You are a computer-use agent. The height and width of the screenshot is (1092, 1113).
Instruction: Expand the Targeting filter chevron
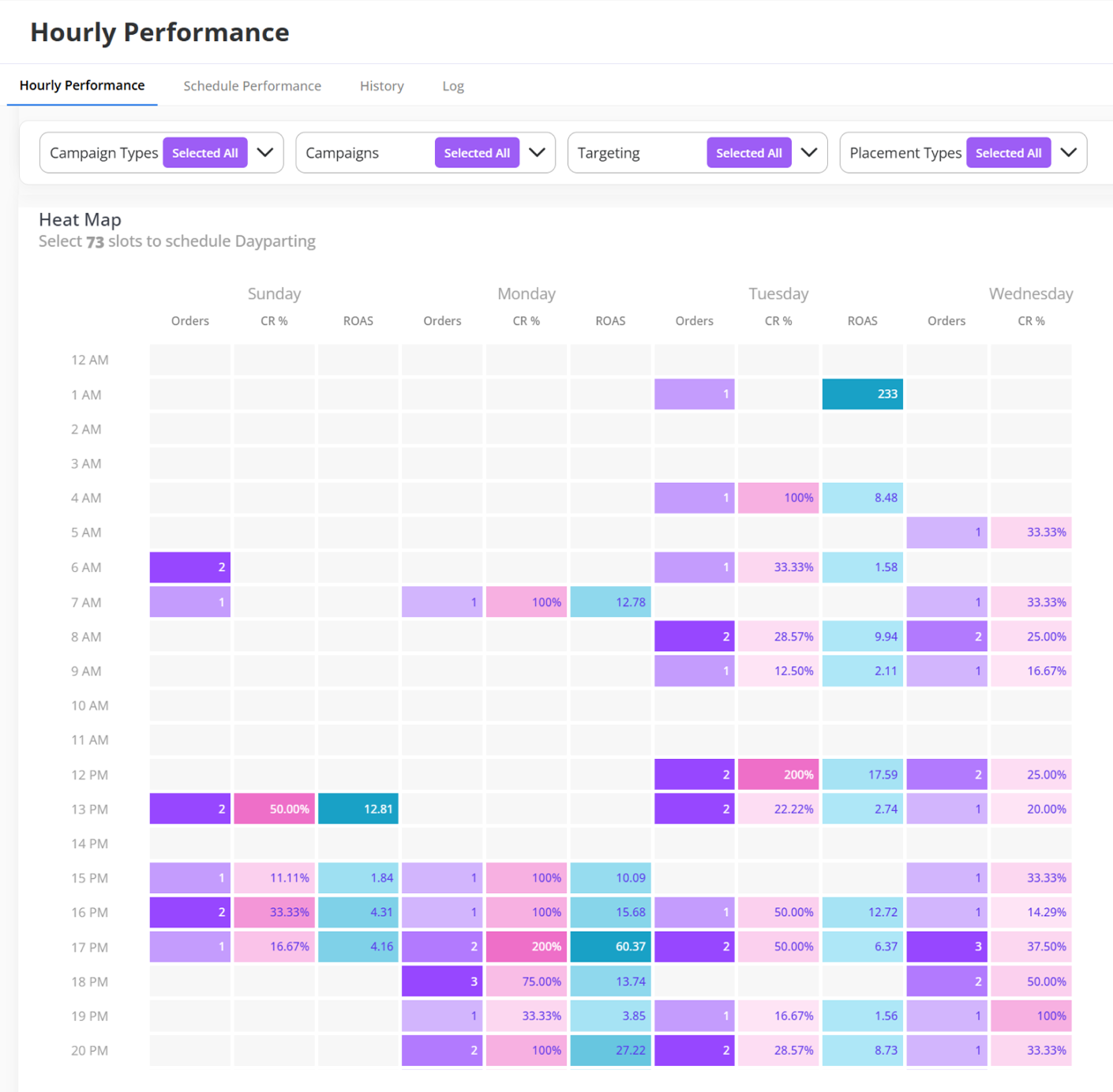tap(808, 152)
